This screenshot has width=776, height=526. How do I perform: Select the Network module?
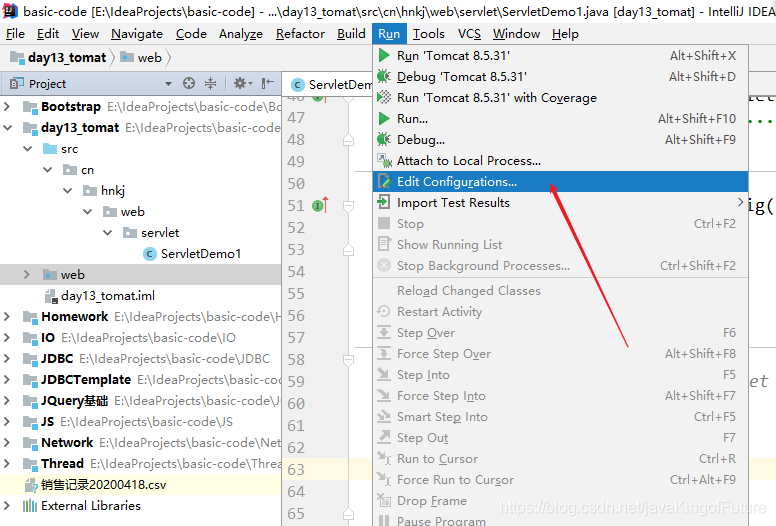67,442
